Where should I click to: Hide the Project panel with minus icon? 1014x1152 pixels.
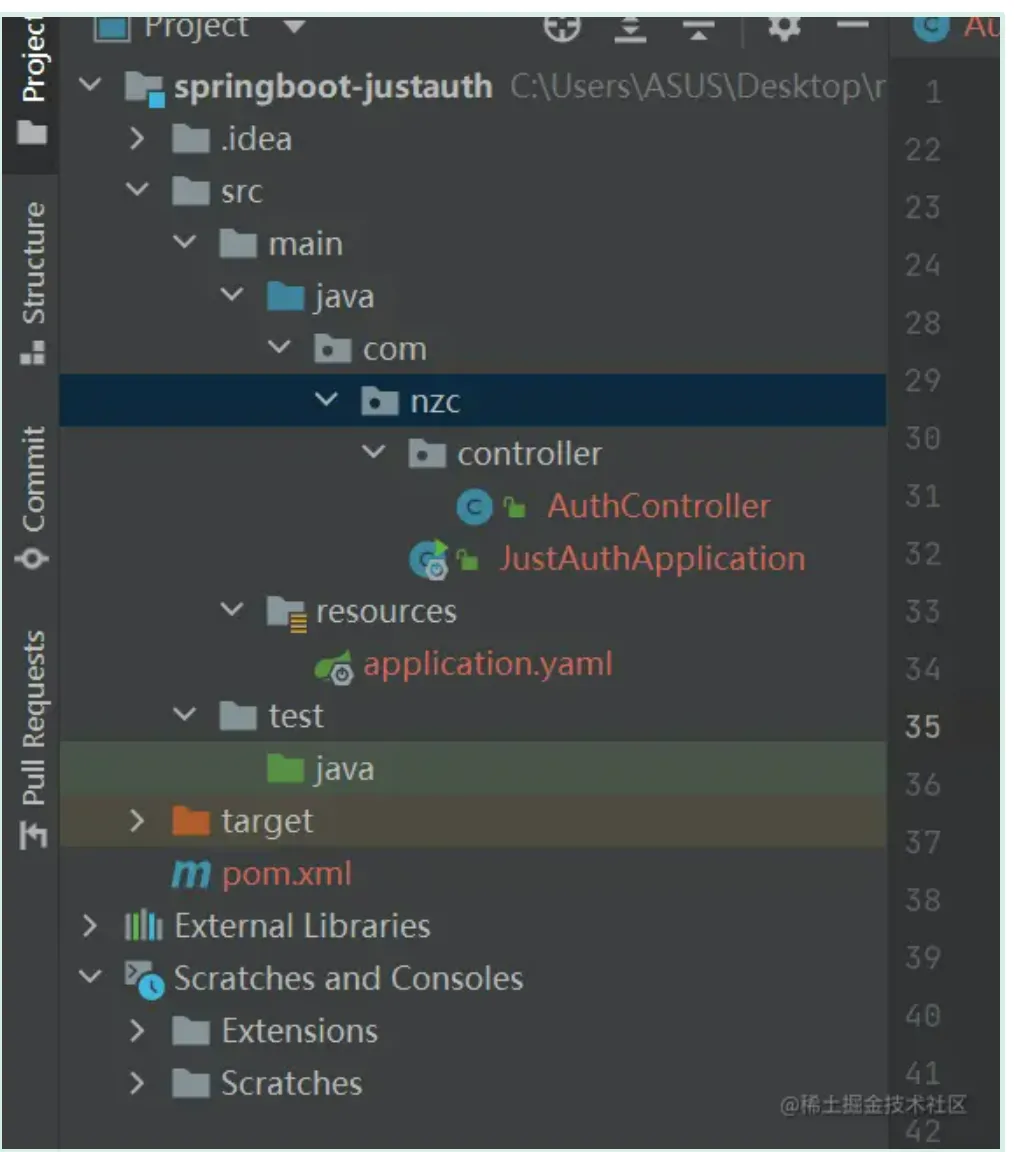pos(852,25)
